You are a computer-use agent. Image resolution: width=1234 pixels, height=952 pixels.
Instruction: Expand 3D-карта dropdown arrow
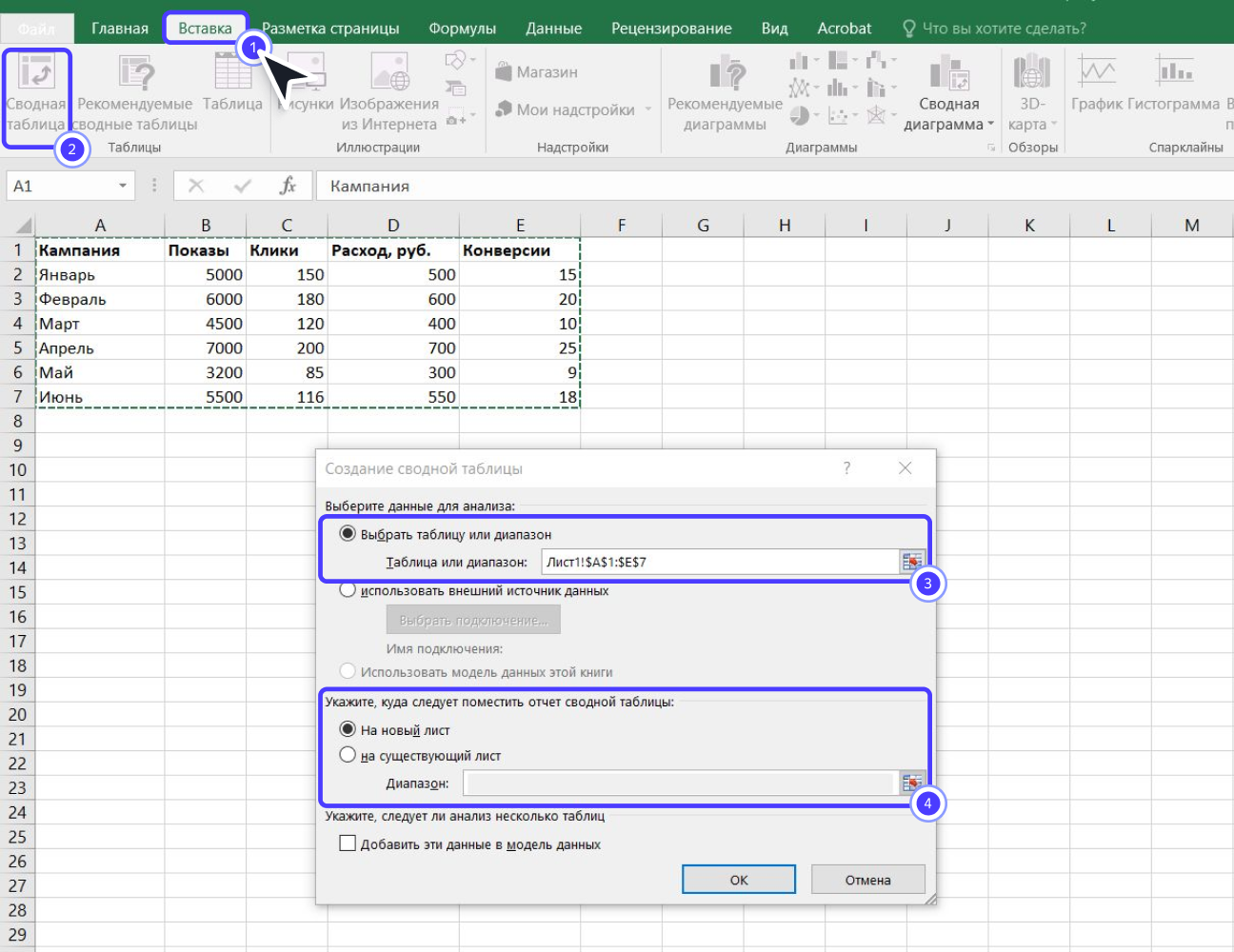[1054, 124]
